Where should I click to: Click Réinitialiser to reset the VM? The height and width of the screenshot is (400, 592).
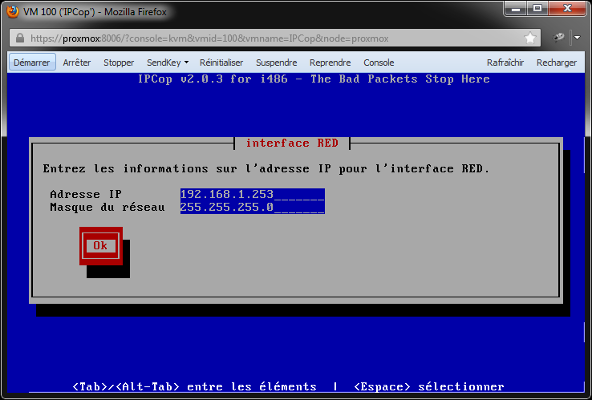[221, 62]
